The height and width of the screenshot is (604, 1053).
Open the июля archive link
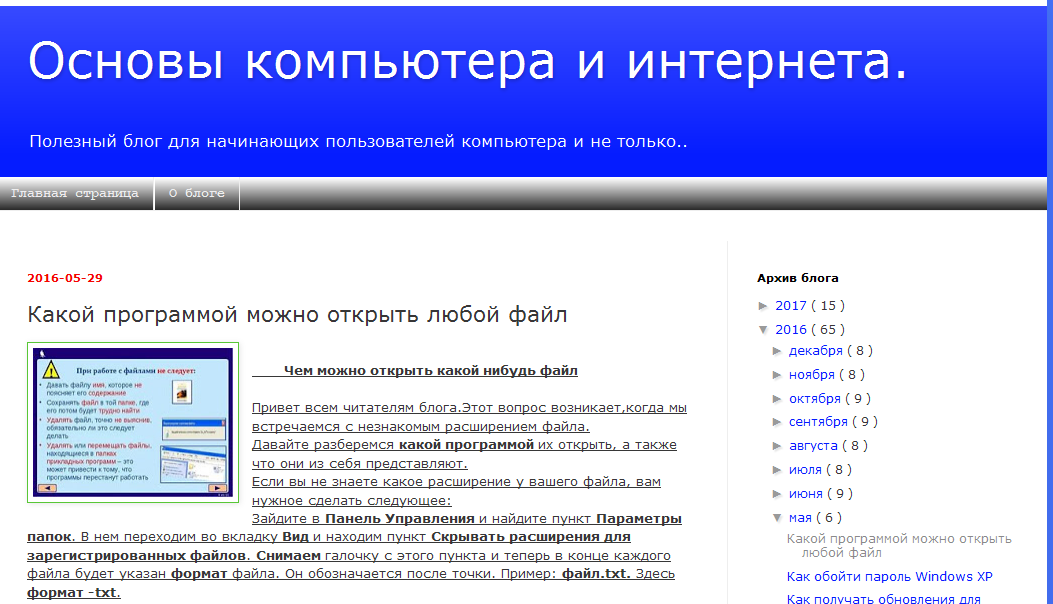805,470
